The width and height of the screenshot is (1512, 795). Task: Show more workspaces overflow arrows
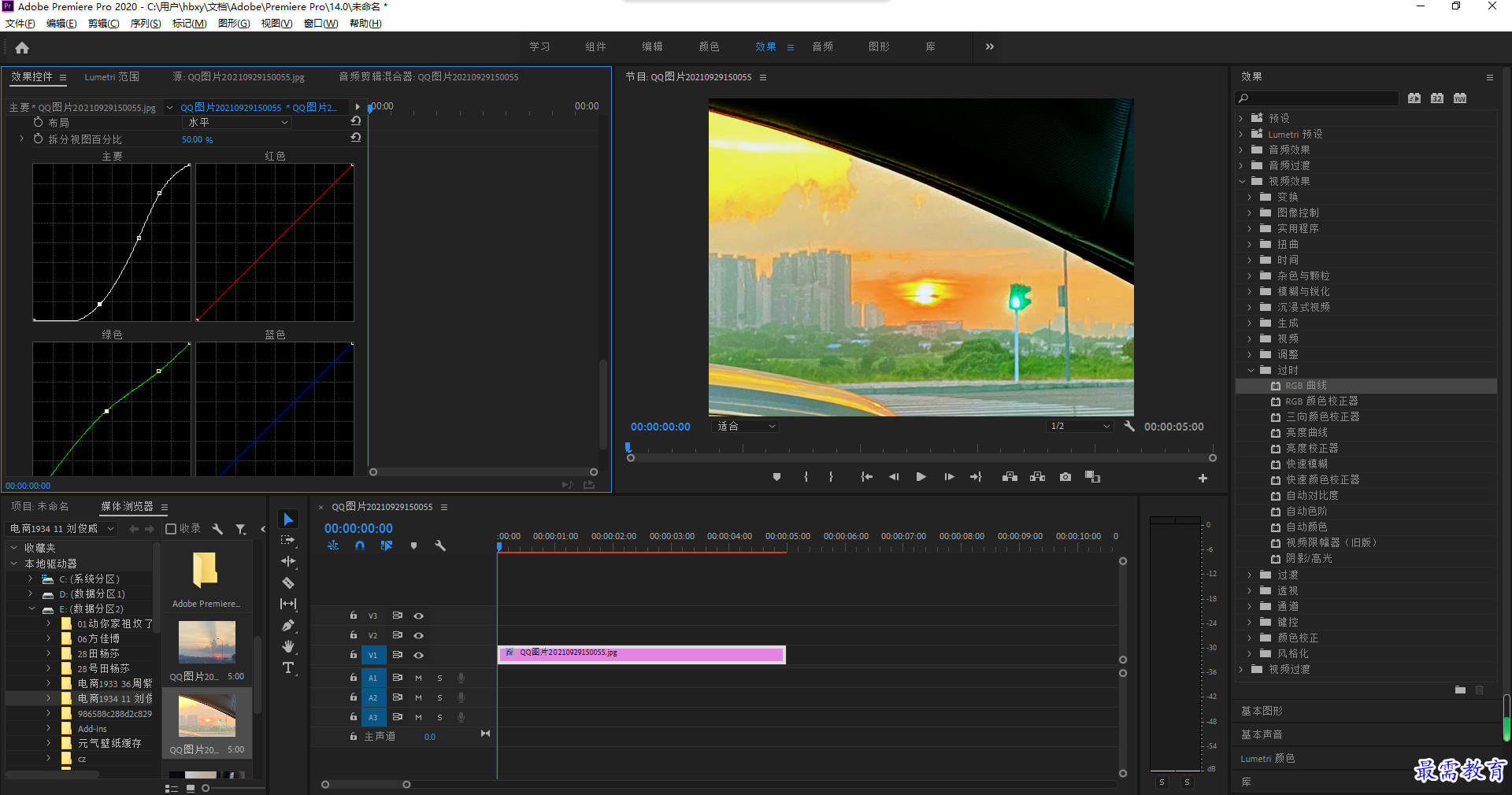[x=989, y=47]
